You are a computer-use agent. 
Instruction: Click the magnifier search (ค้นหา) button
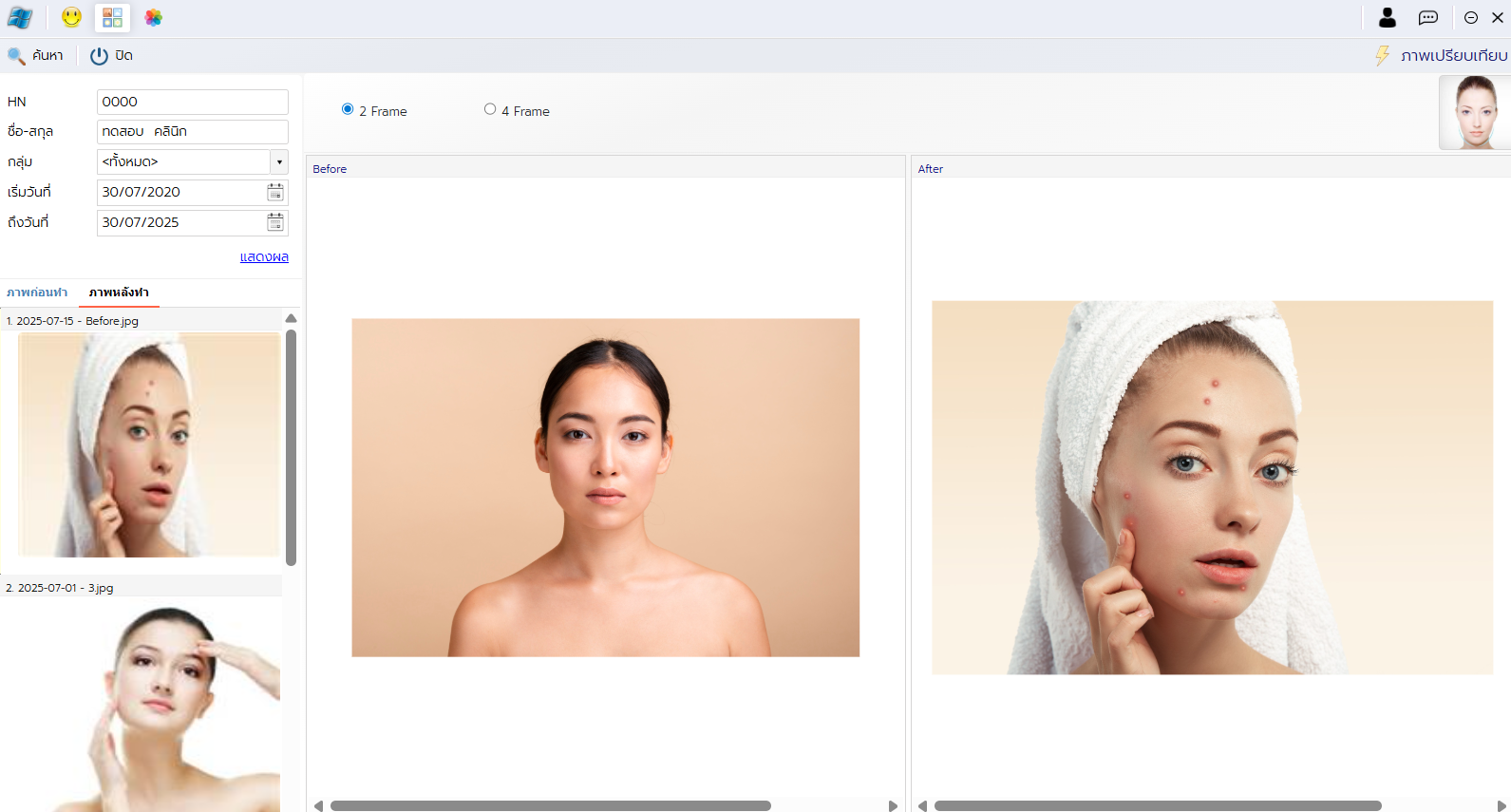(35, 56)
